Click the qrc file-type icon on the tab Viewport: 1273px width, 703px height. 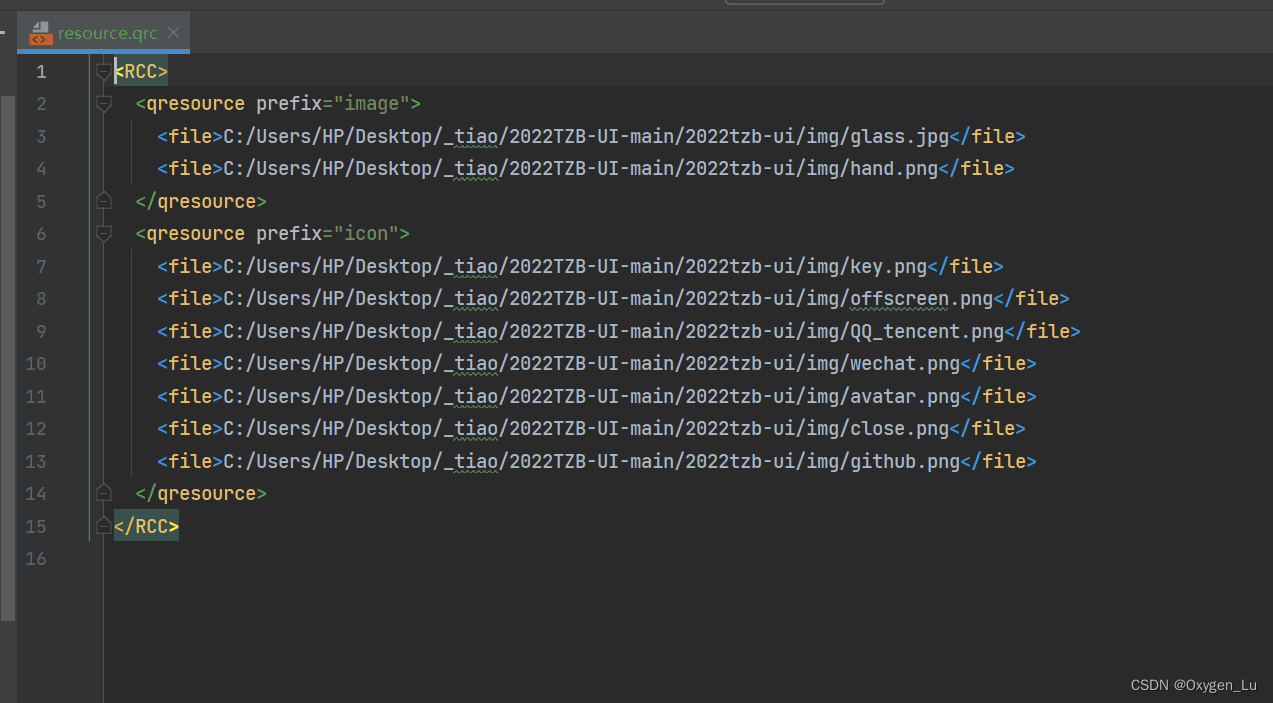(x=40, y=32)
